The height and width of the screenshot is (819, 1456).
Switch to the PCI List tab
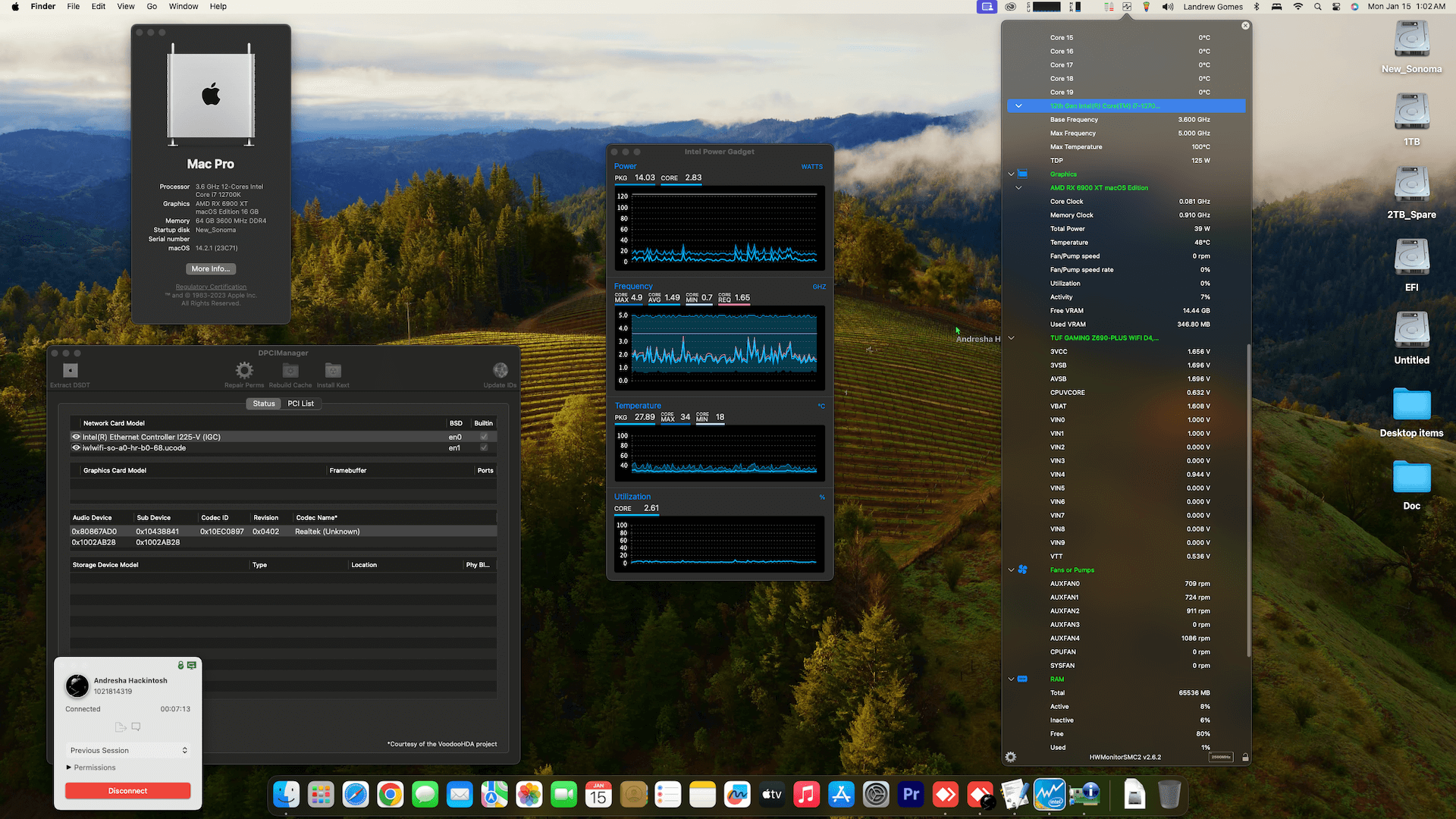[x=301, y=403]
